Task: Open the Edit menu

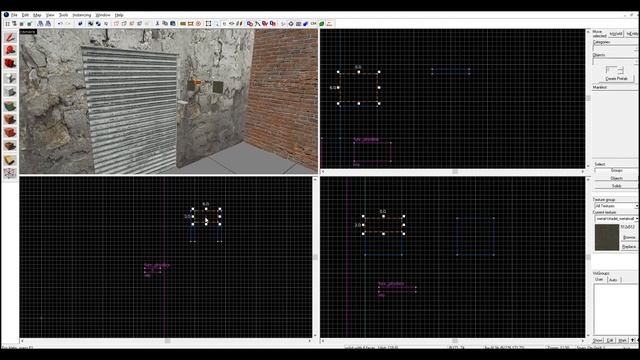Action: [25, 15]
